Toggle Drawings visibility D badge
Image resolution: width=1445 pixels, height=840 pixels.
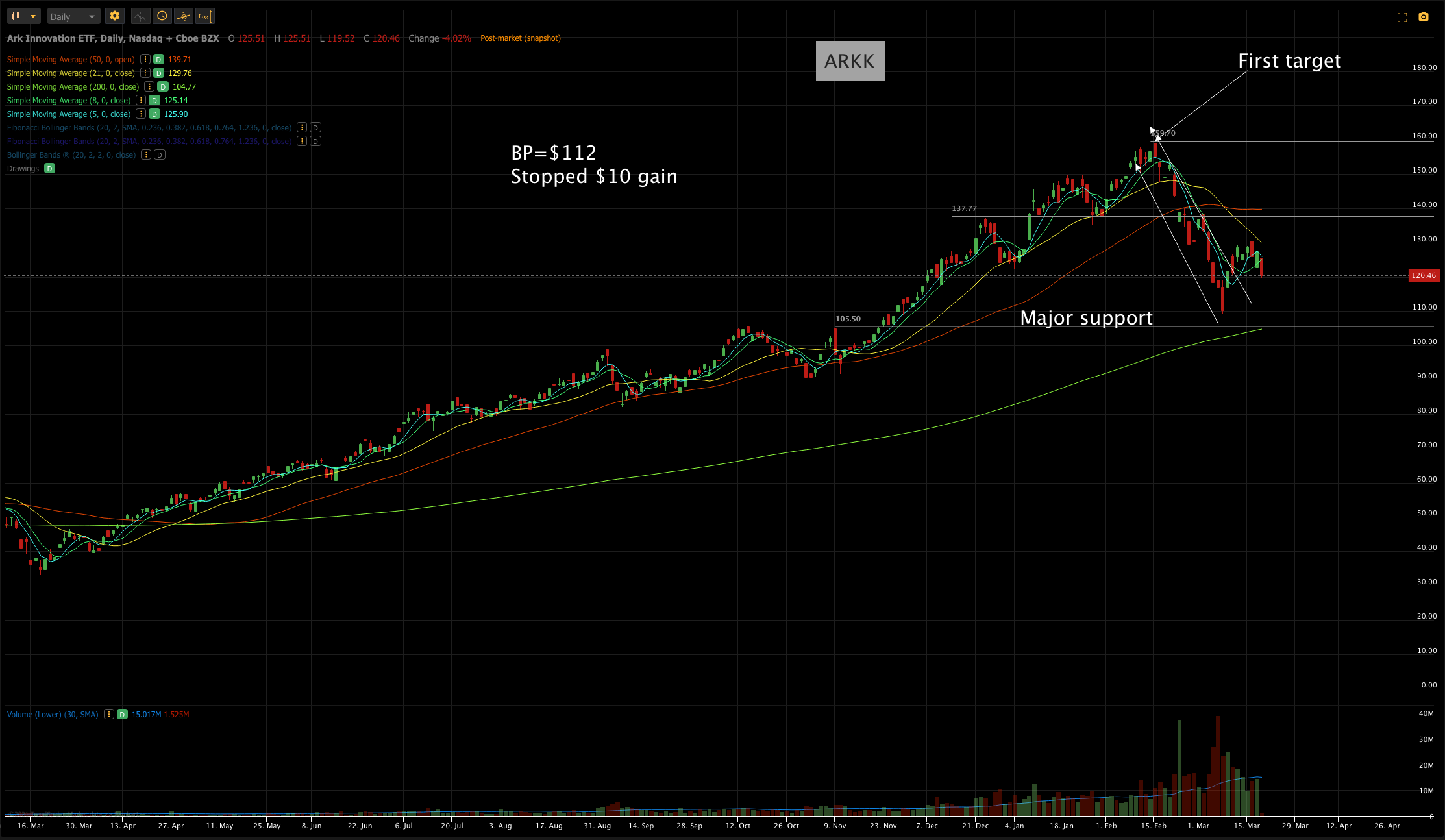point(49,168)
